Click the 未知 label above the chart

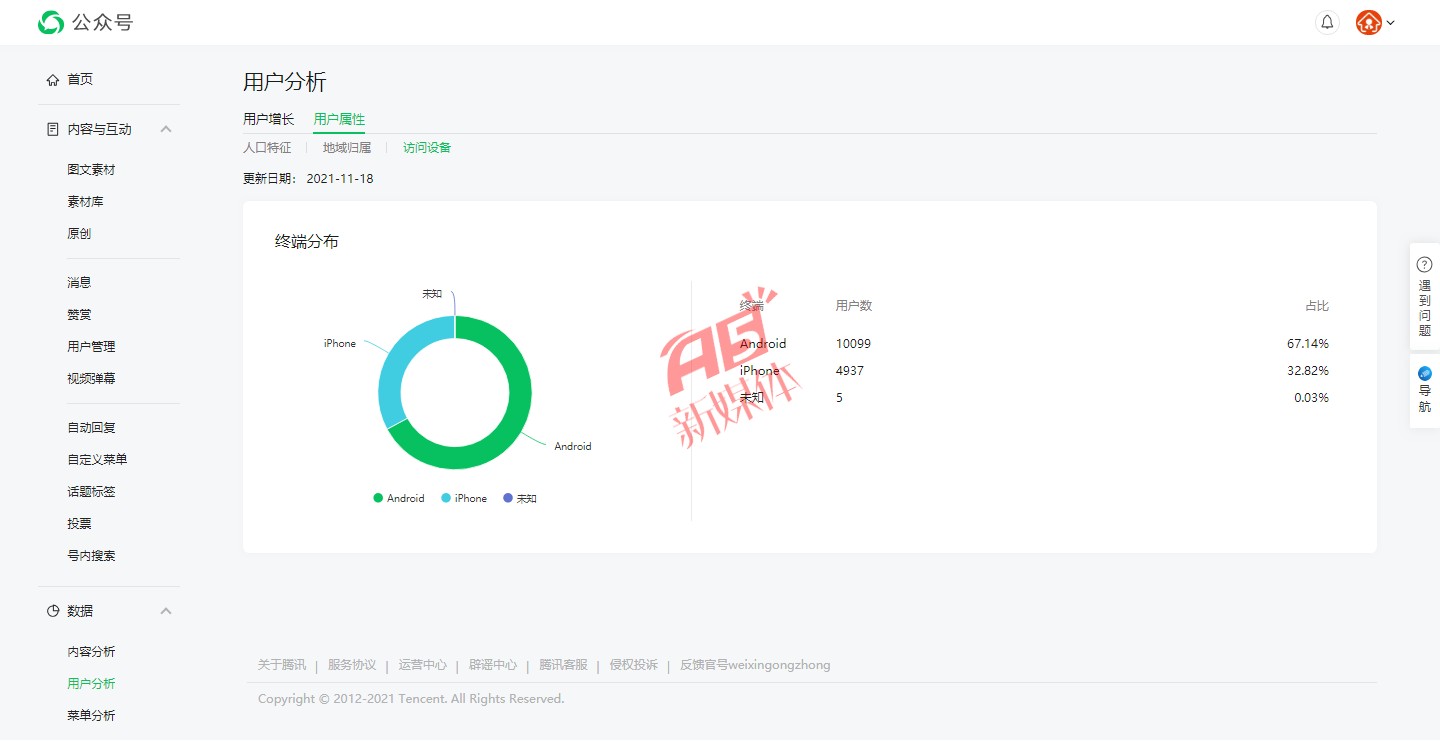coord(432,294)
